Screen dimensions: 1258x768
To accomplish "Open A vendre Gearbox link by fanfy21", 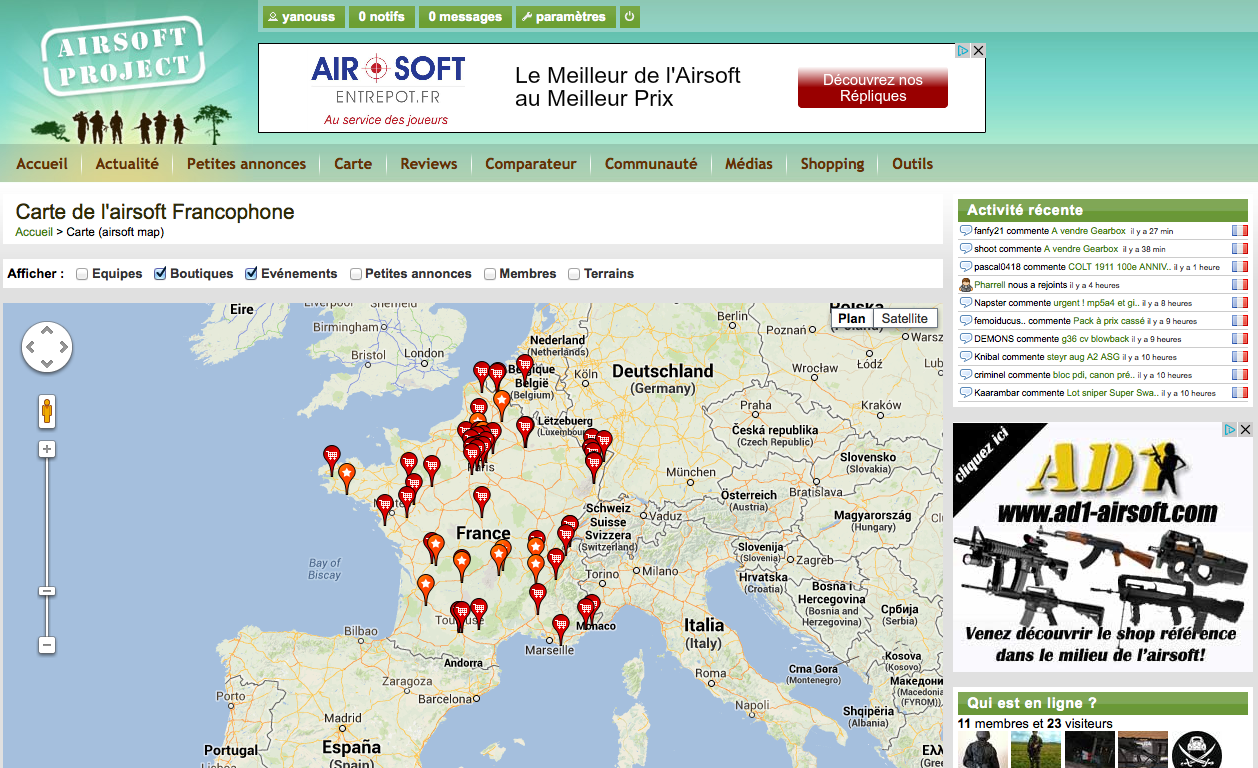I will tap(1088, 231).
